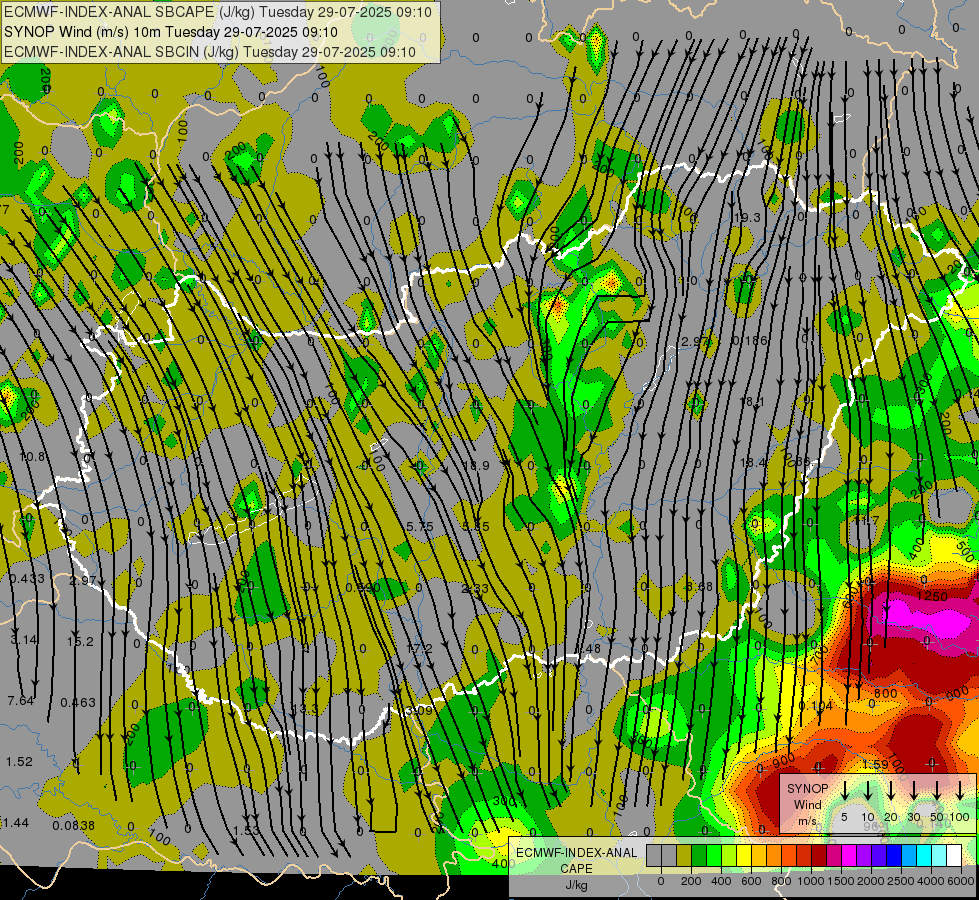Pick the dark green swatch in CAPE legend
This screenshot has height=900, width=979.
699,856
